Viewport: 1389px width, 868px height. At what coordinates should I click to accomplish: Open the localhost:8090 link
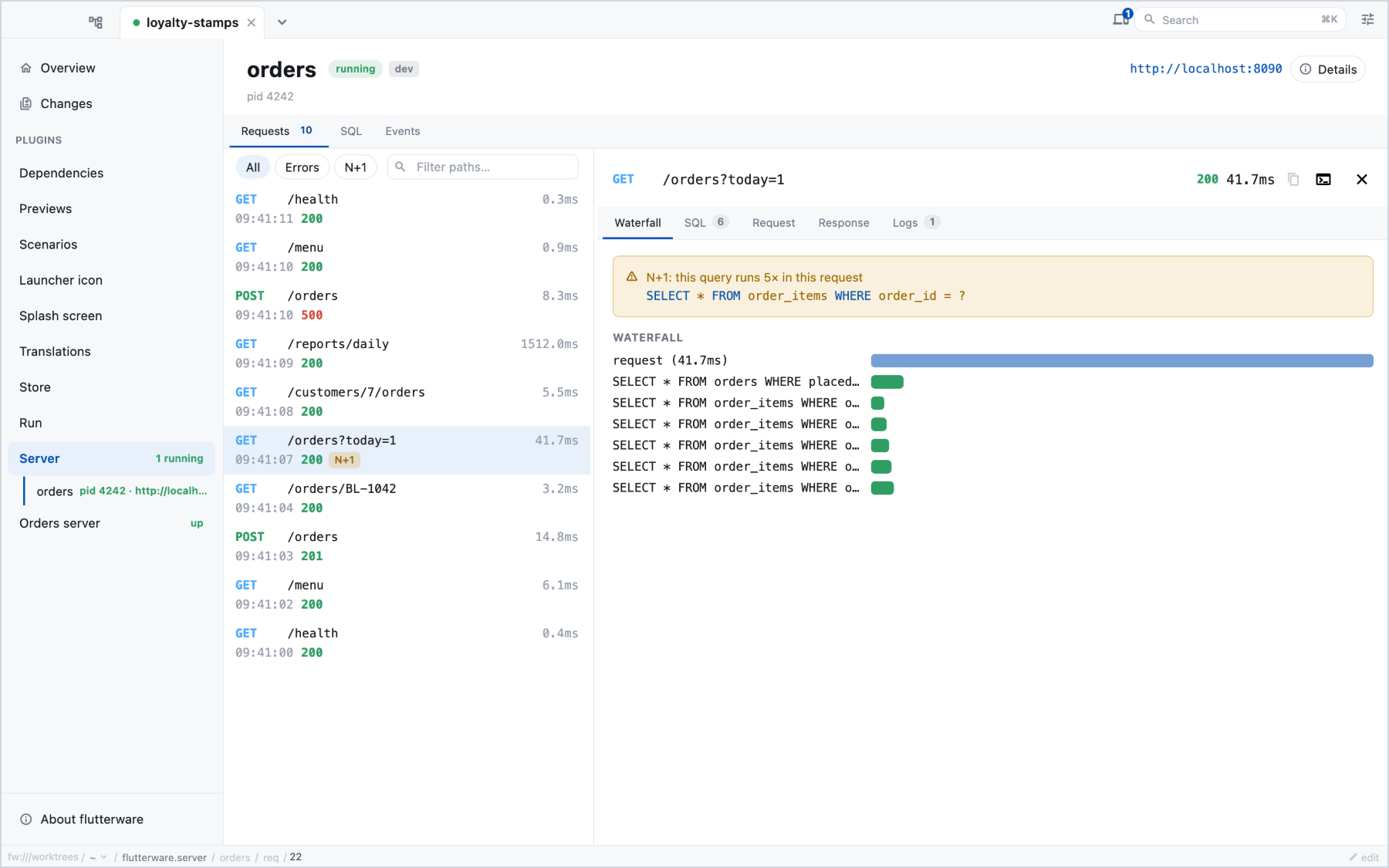click(x=1205, y=69)
